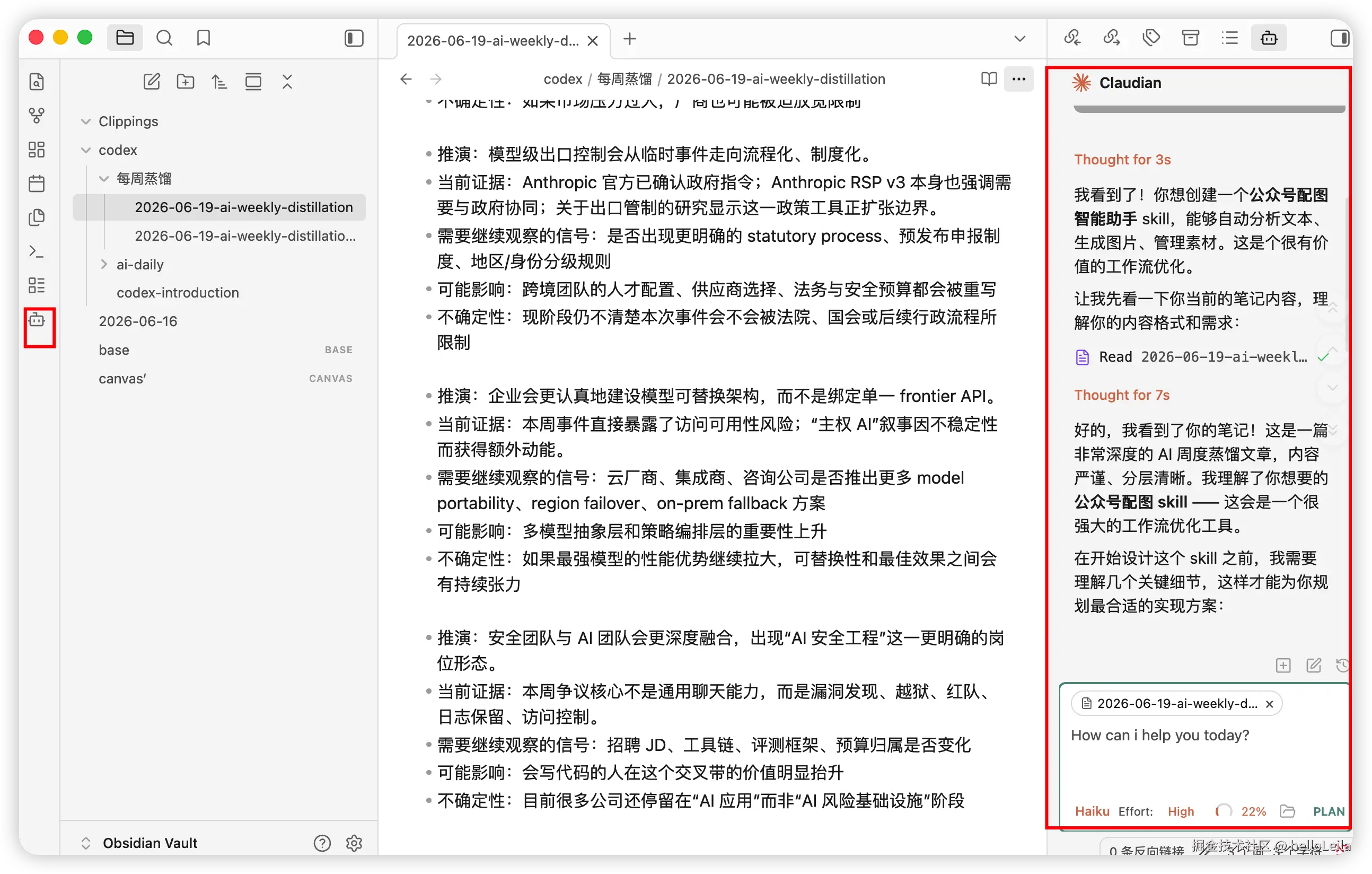Close the 2026-06-19-ai-weekly editor tab
1372x874 pixels.
point(593,40)
